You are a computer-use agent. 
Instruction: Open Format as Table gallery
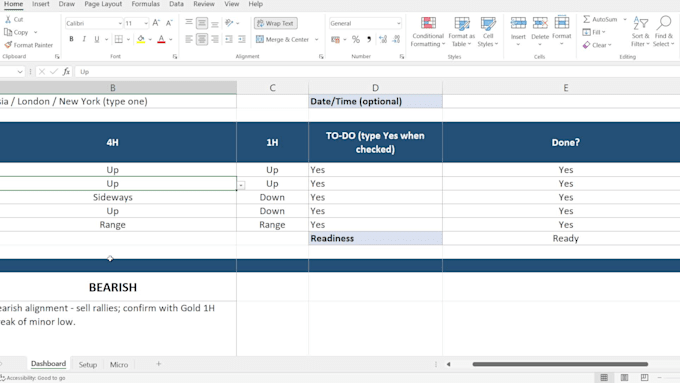(461, 32)
